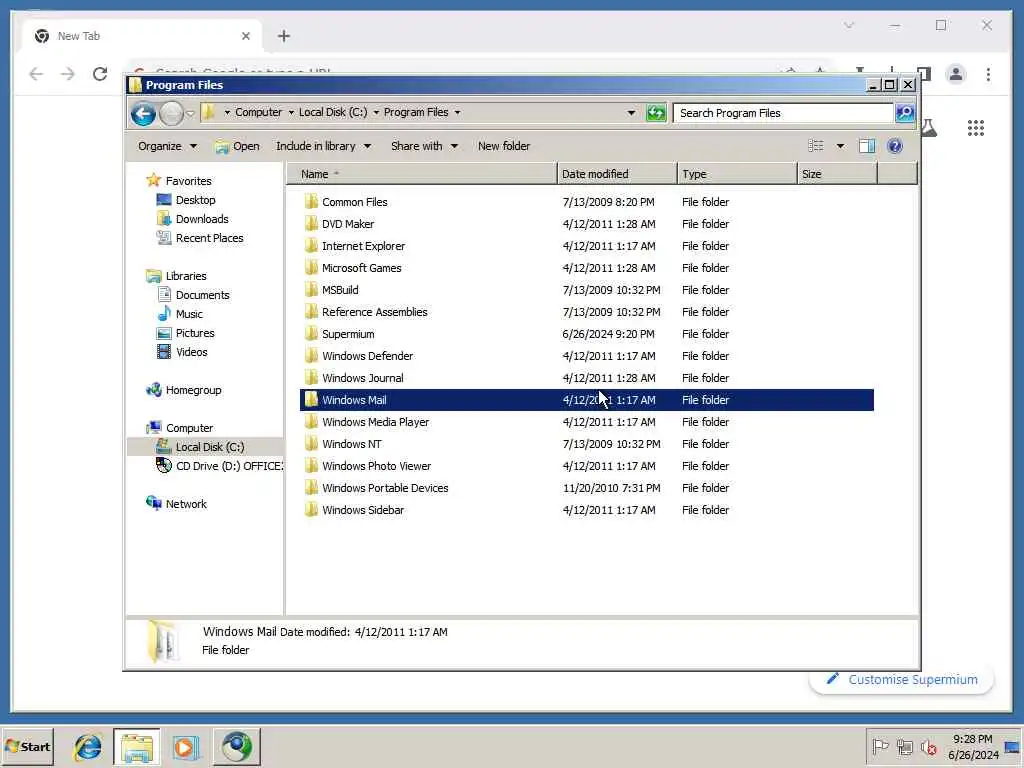This screenshot has width=1024, height=768.
Task: Click in the Search Program Files field
Action: (784, 113)
